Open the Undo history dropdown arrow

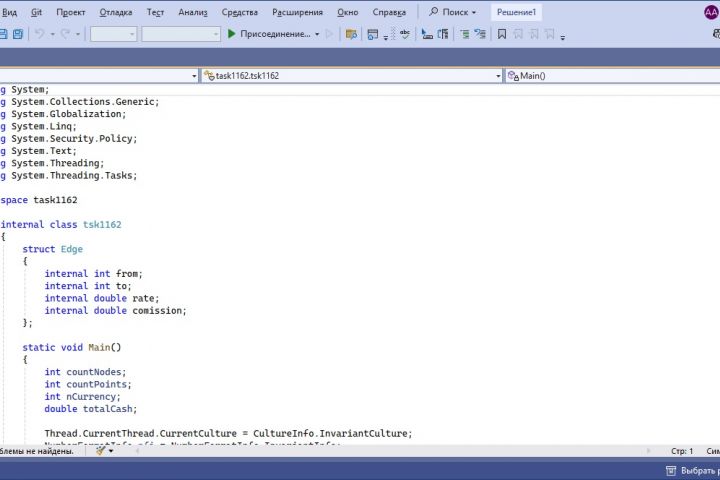[x=52, y=34]
